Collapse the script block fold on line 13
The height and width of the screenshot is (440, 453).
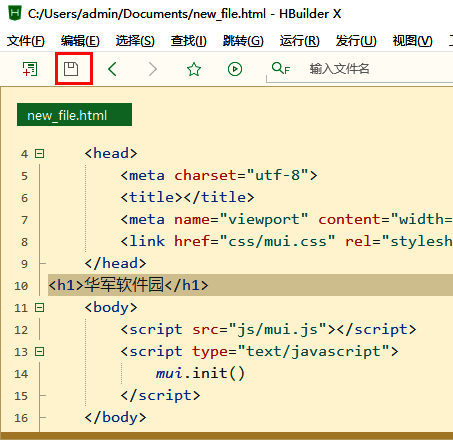pyautogui.click(x=40, y=351)
